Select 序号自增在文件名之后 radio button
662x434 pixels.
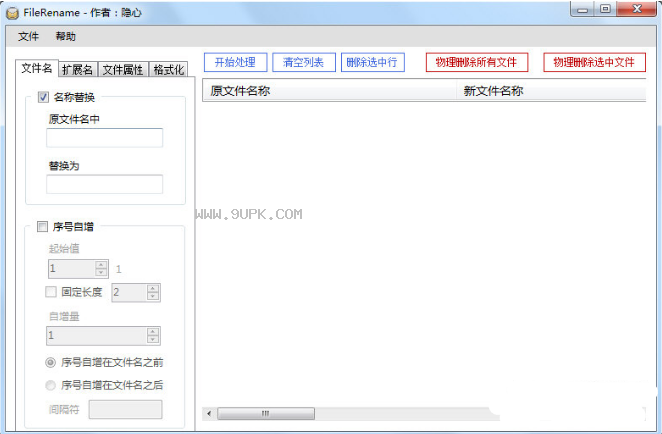pos(50,385)
